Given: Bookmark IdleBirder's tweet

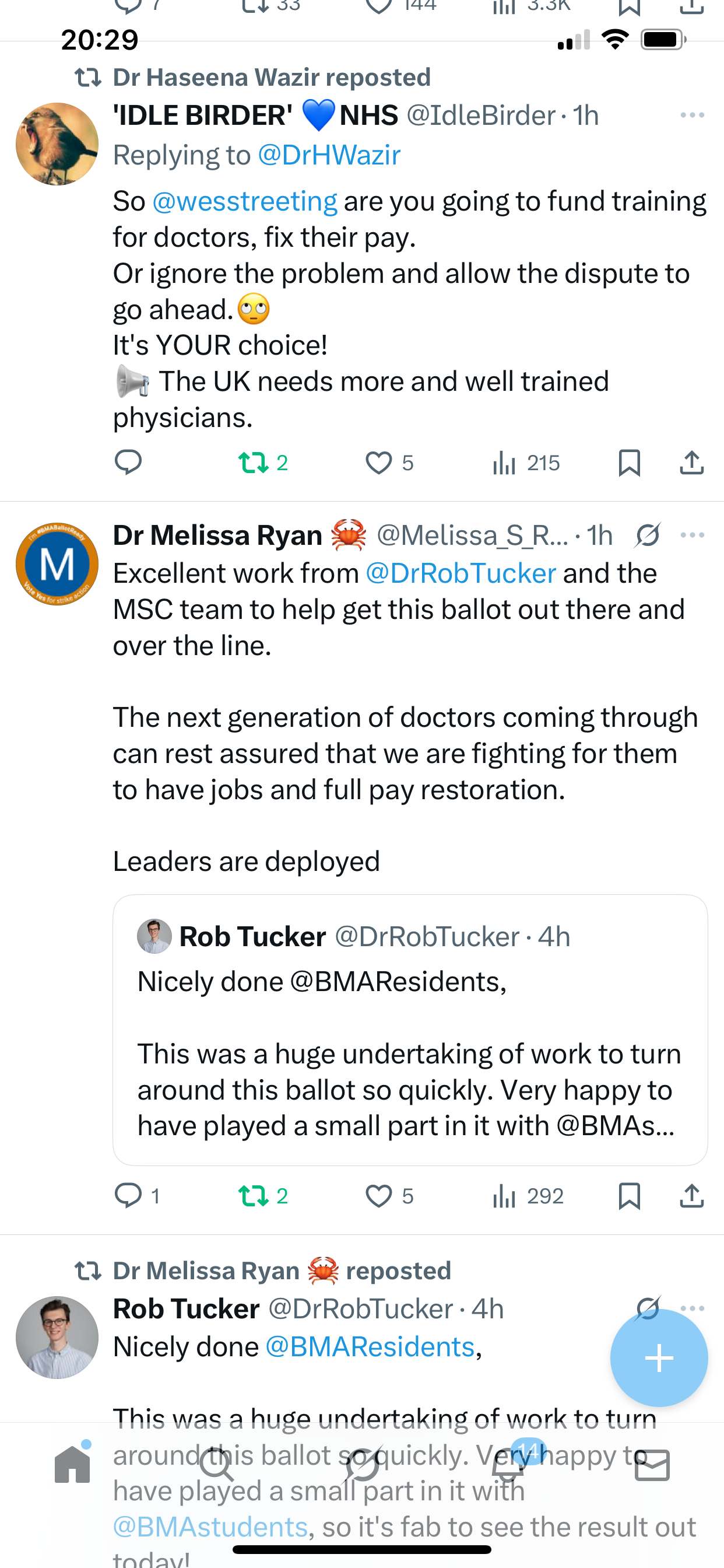Looking at the screenshot, I should click(x=629, y=463).
